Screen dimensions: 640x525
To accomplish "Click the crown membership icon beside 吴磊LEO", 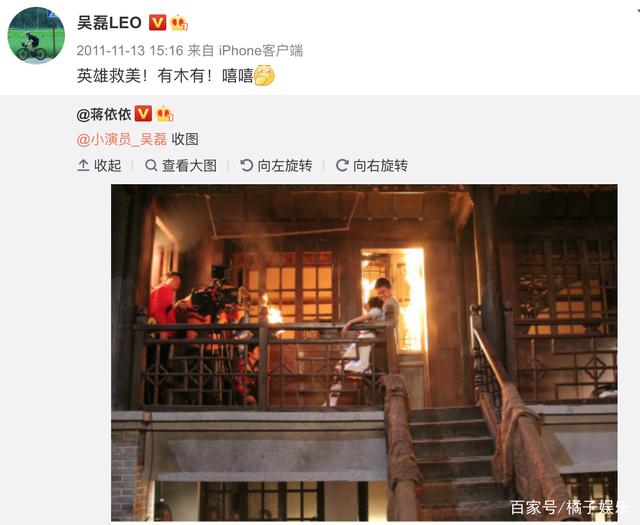I will (x=179, y=22).
